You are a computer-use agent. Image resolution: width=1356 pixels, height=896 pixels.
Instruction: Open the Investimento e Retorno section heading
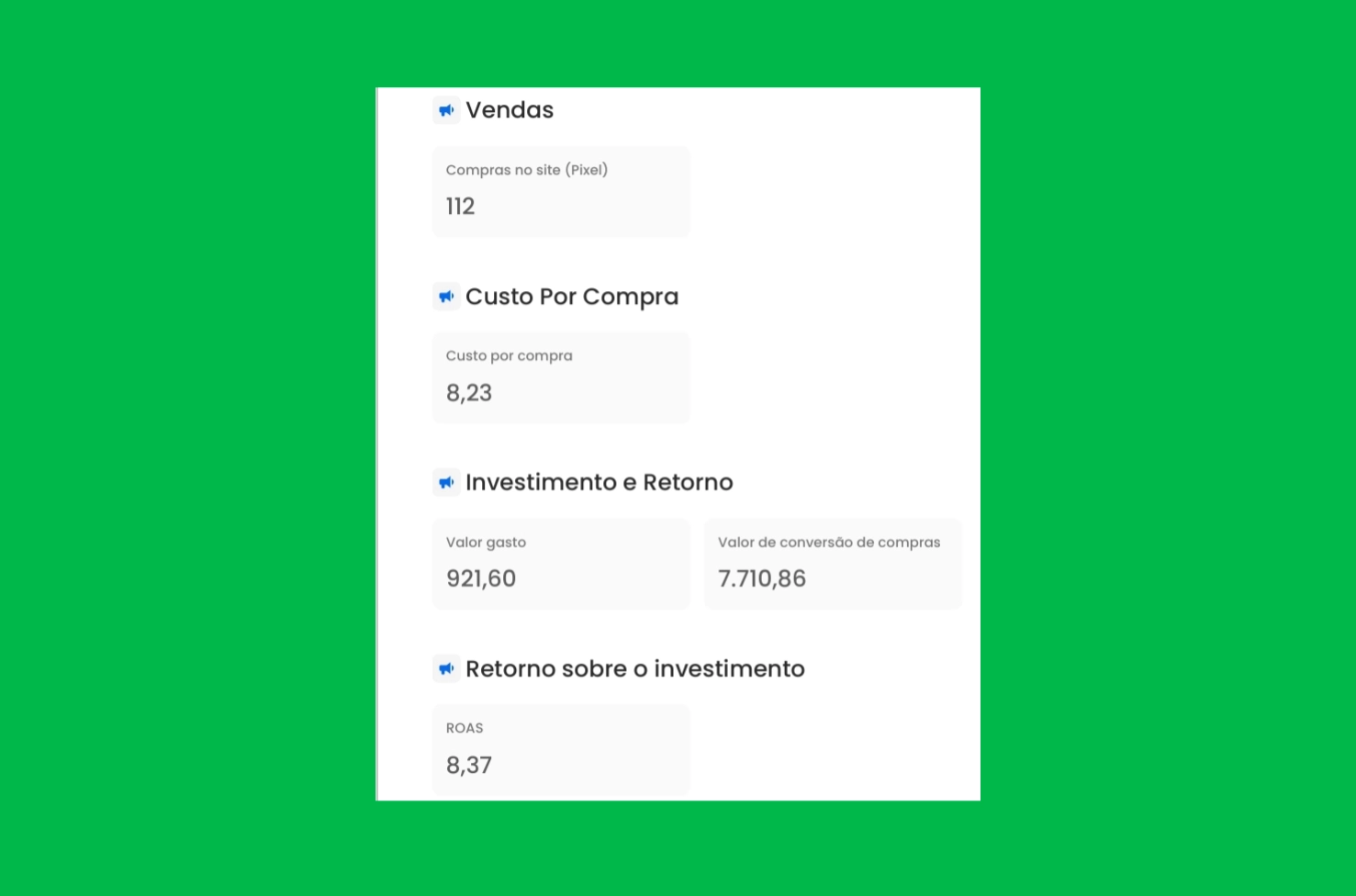(599, 483)
